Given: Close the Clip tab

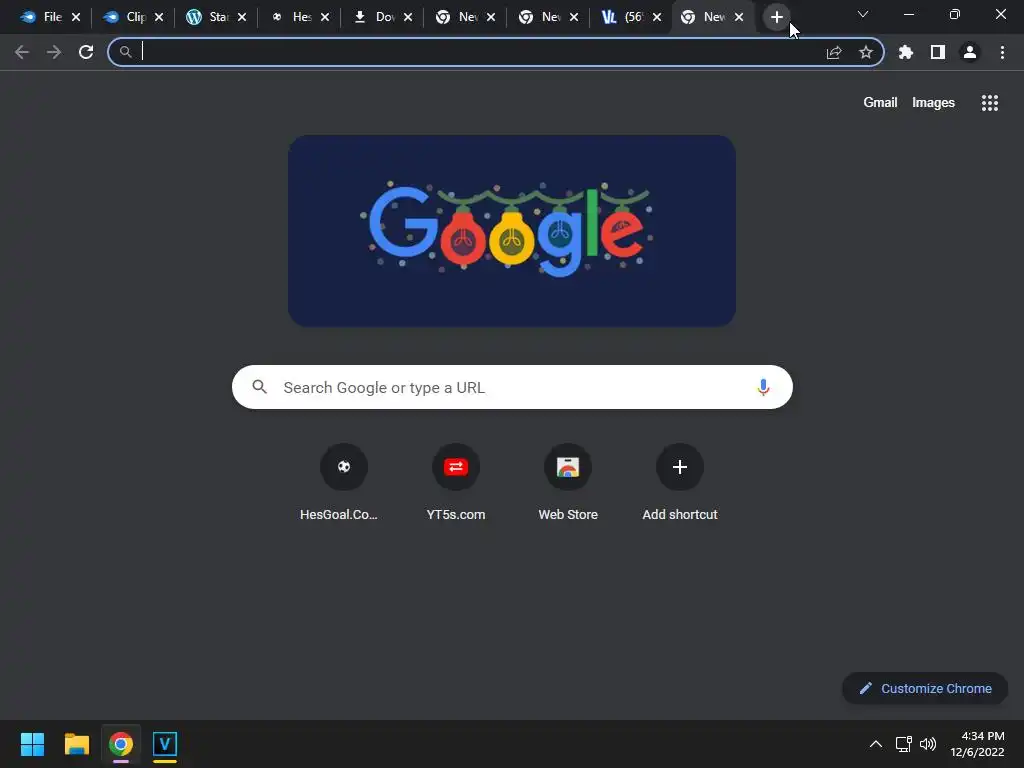Looking at the screenshot, I should coord(159,18).
